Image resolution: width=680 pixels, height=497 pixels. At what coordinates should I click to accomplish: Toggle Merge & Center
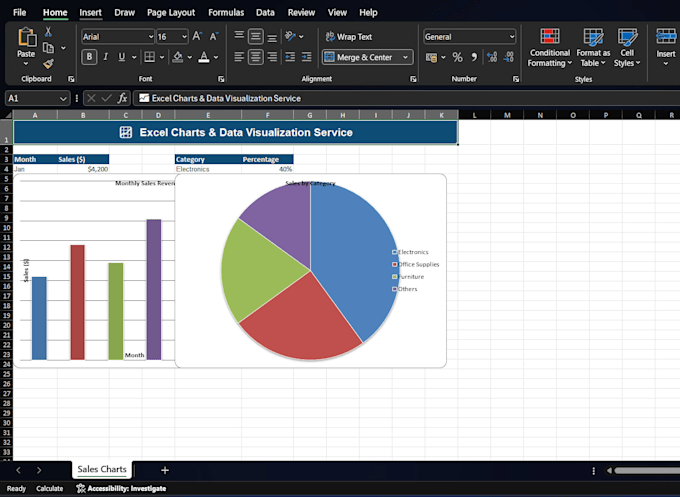[360, 57]
